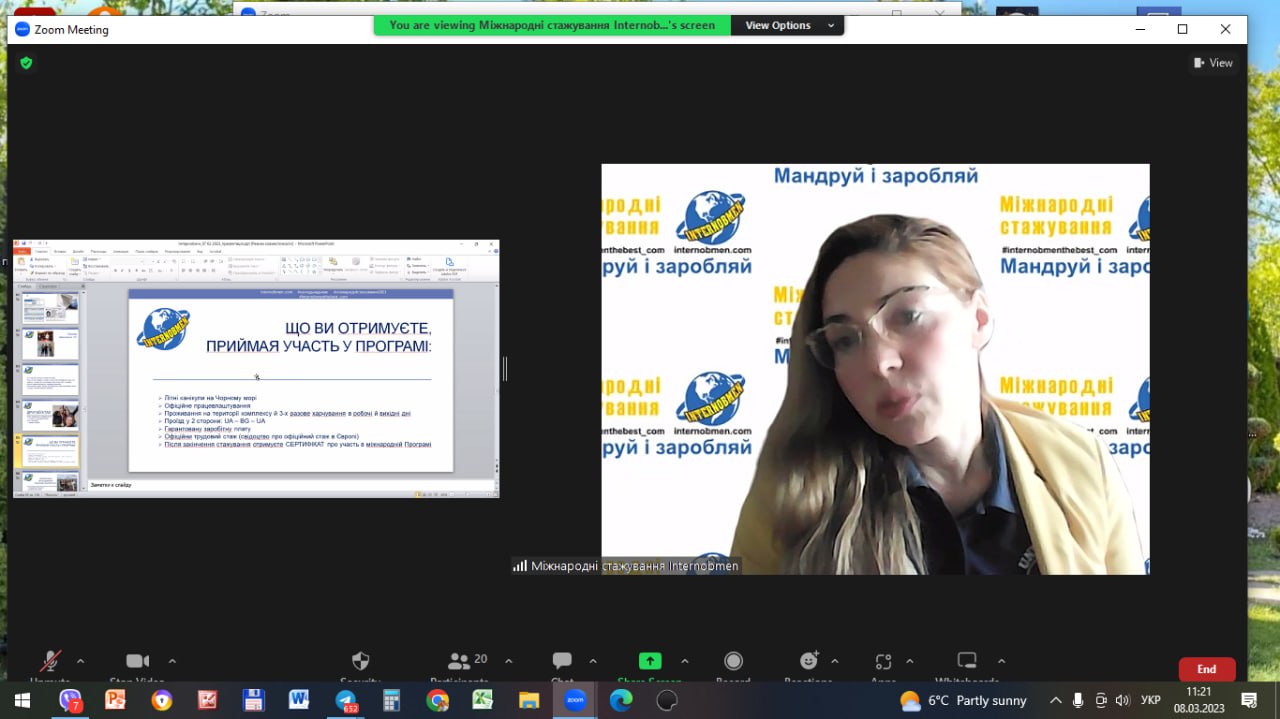Screen dimensions: 1280x719
Task: Open the Chat panel
Action: pos(562,662)
